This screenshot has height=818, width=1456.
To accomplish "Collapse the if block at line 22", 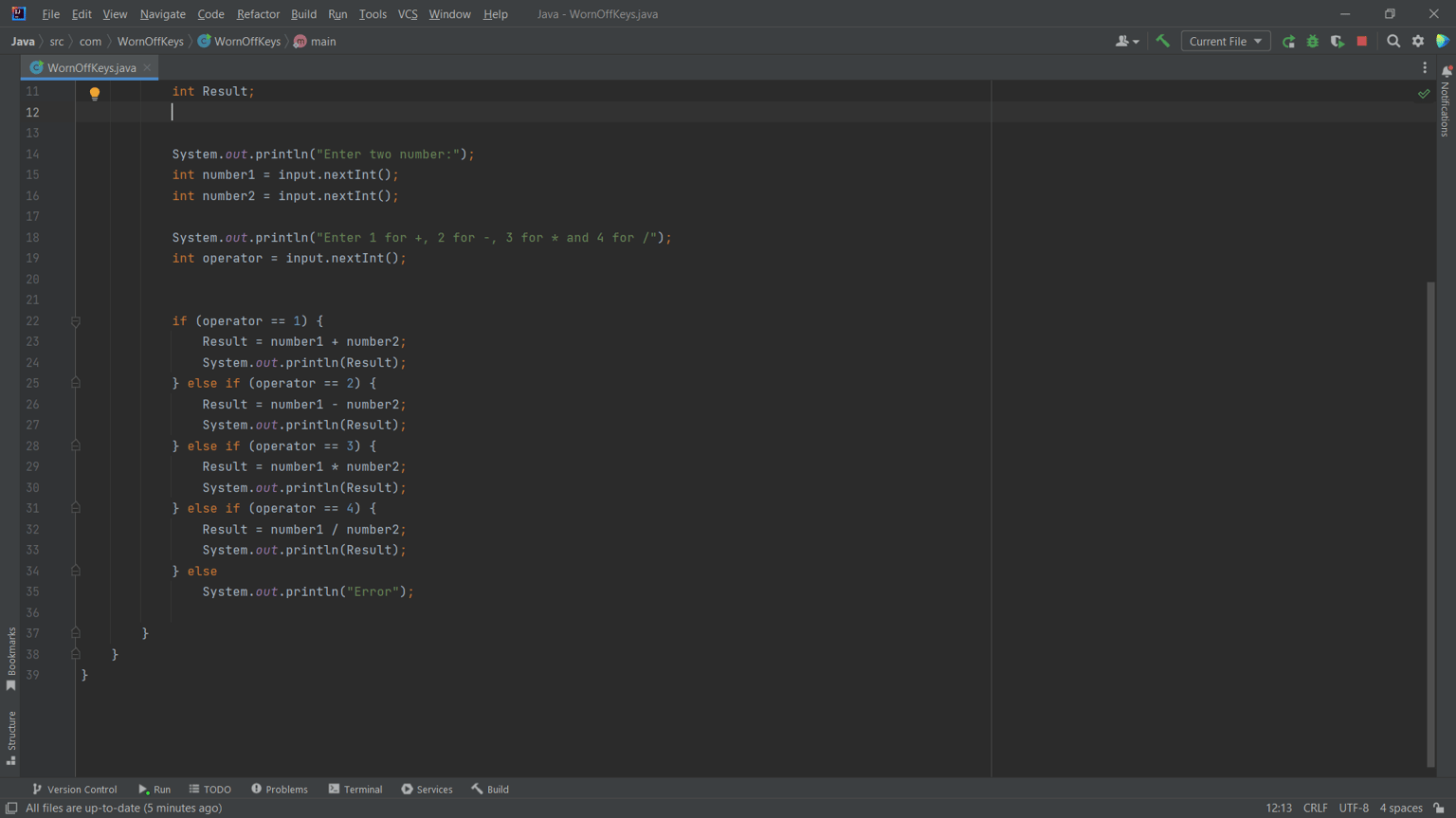I will pyautogui.click(x=76, y=321).
